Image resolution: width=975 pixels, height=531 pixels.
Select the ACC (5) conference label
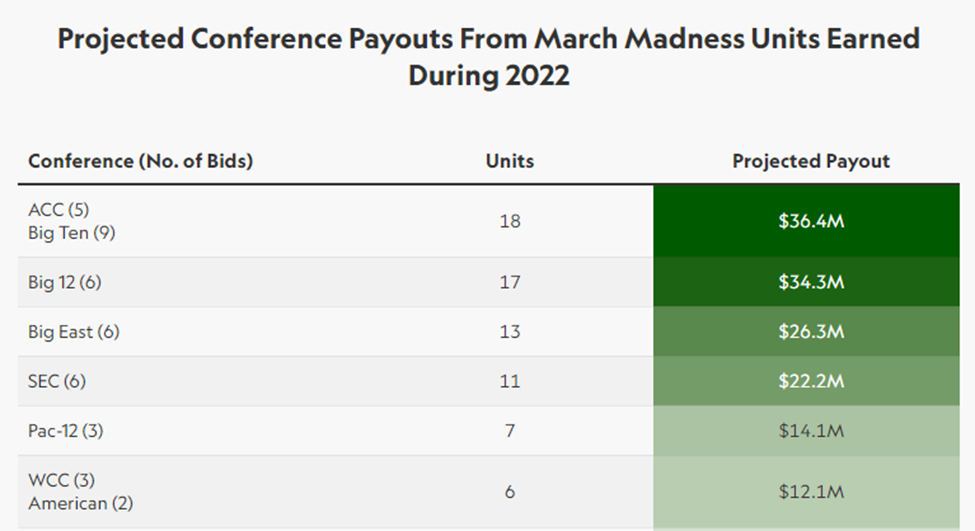tap(60, 210)
